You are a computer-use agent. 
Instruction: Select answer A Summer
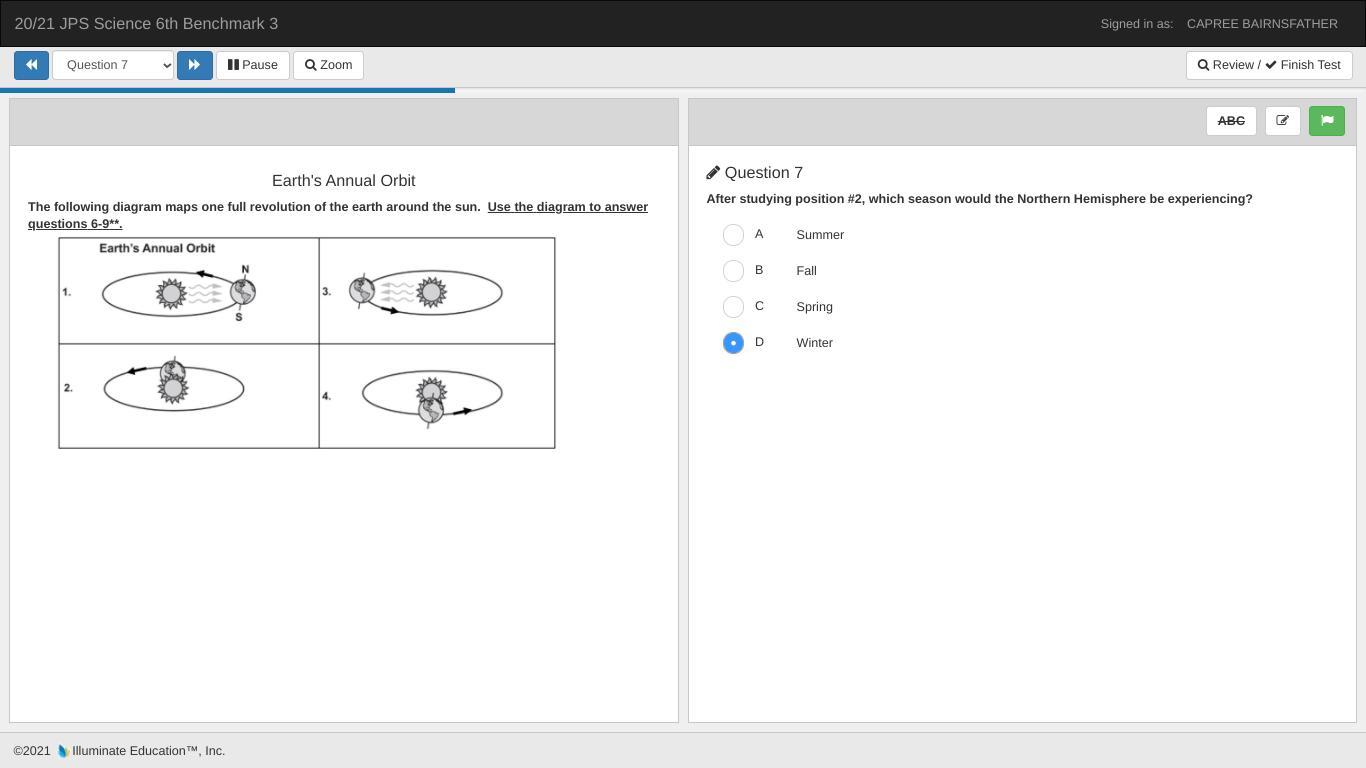click(733, 235)
